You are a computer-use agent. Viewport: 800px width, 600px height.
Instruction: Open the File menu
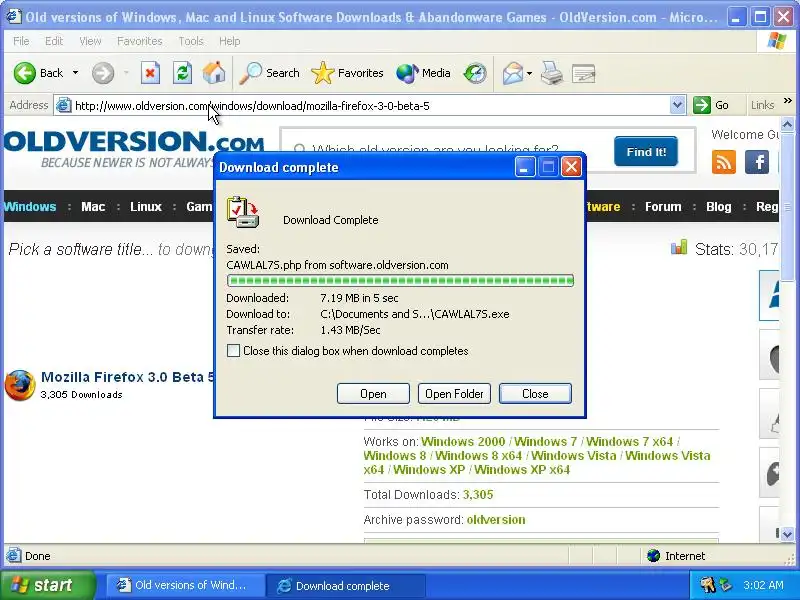21,41
